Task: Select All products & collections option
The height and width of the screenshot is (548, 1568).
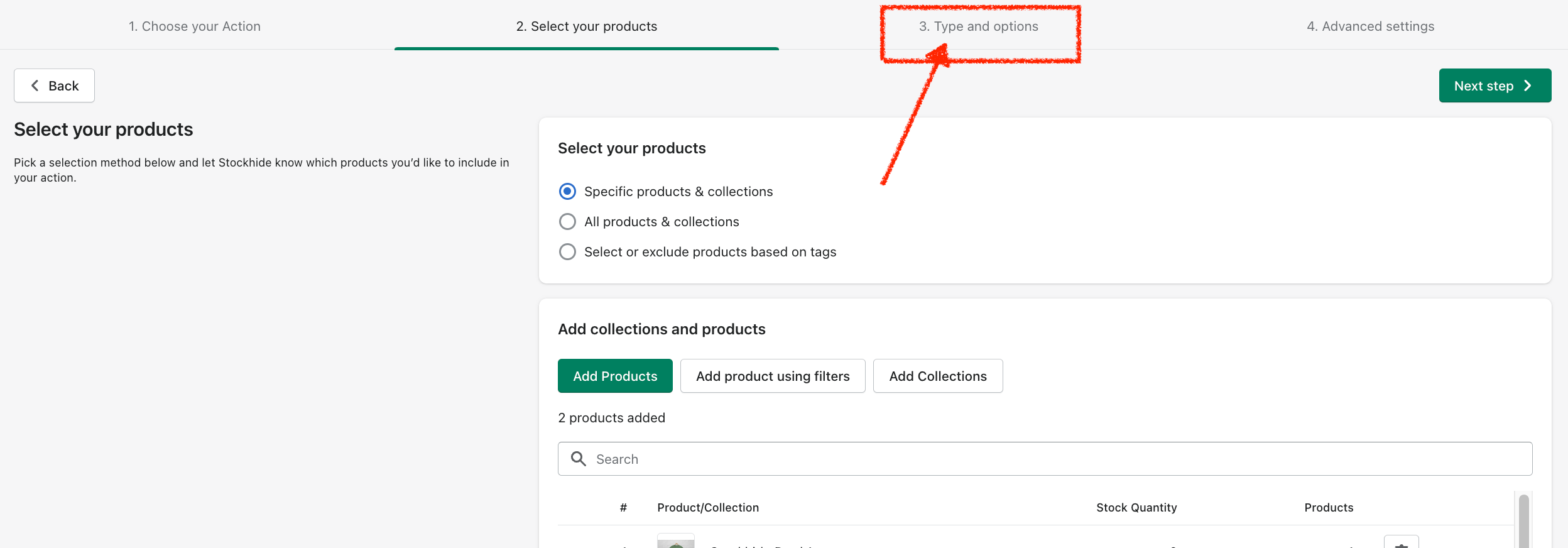Action: click(x=567, y=222)
